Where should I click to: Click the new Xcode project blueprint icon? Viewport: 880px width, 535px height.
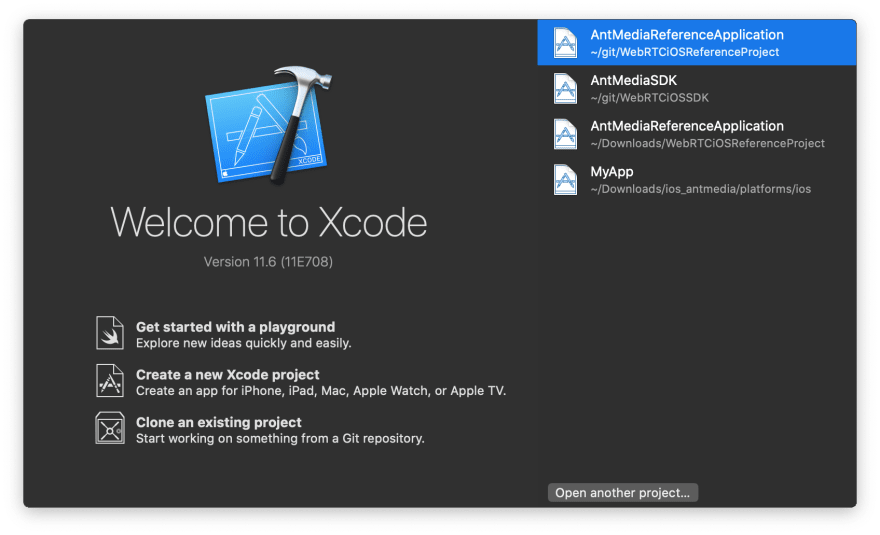[x=110, y=381]
